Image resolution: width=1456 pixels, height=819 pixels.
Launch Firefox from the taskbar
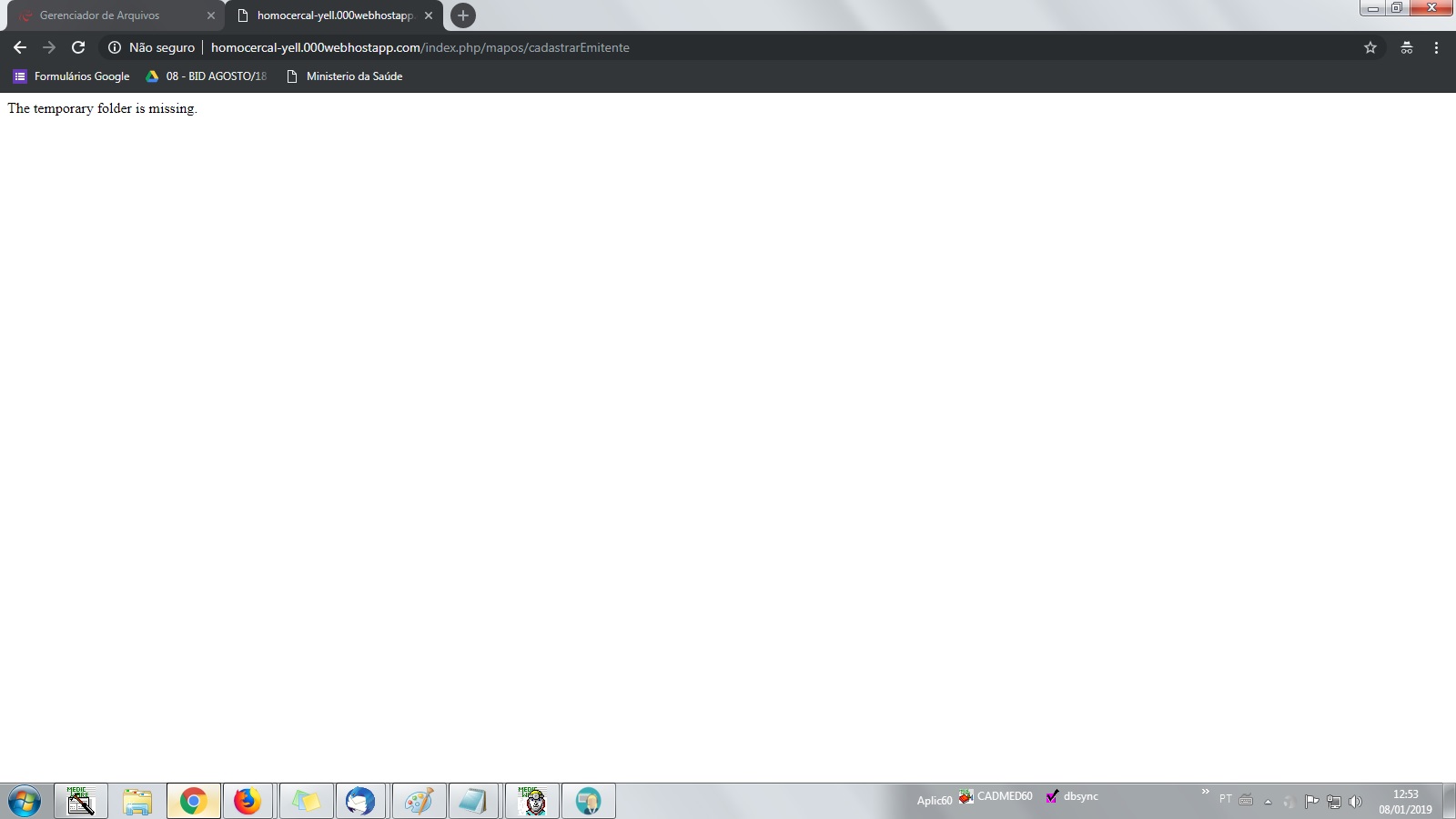click(248, 801)
